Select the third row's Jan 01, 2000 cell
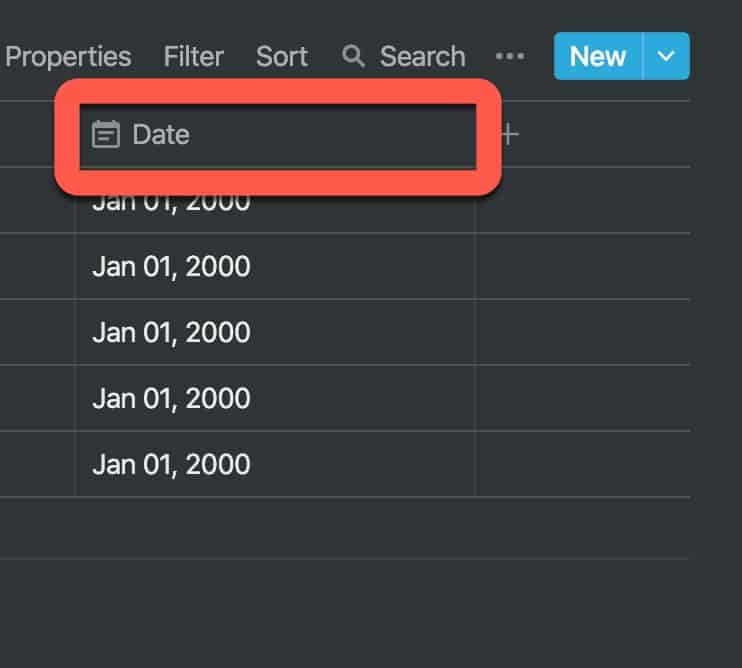The width and height of the screenshot is (742, 668). click(275, 332)
